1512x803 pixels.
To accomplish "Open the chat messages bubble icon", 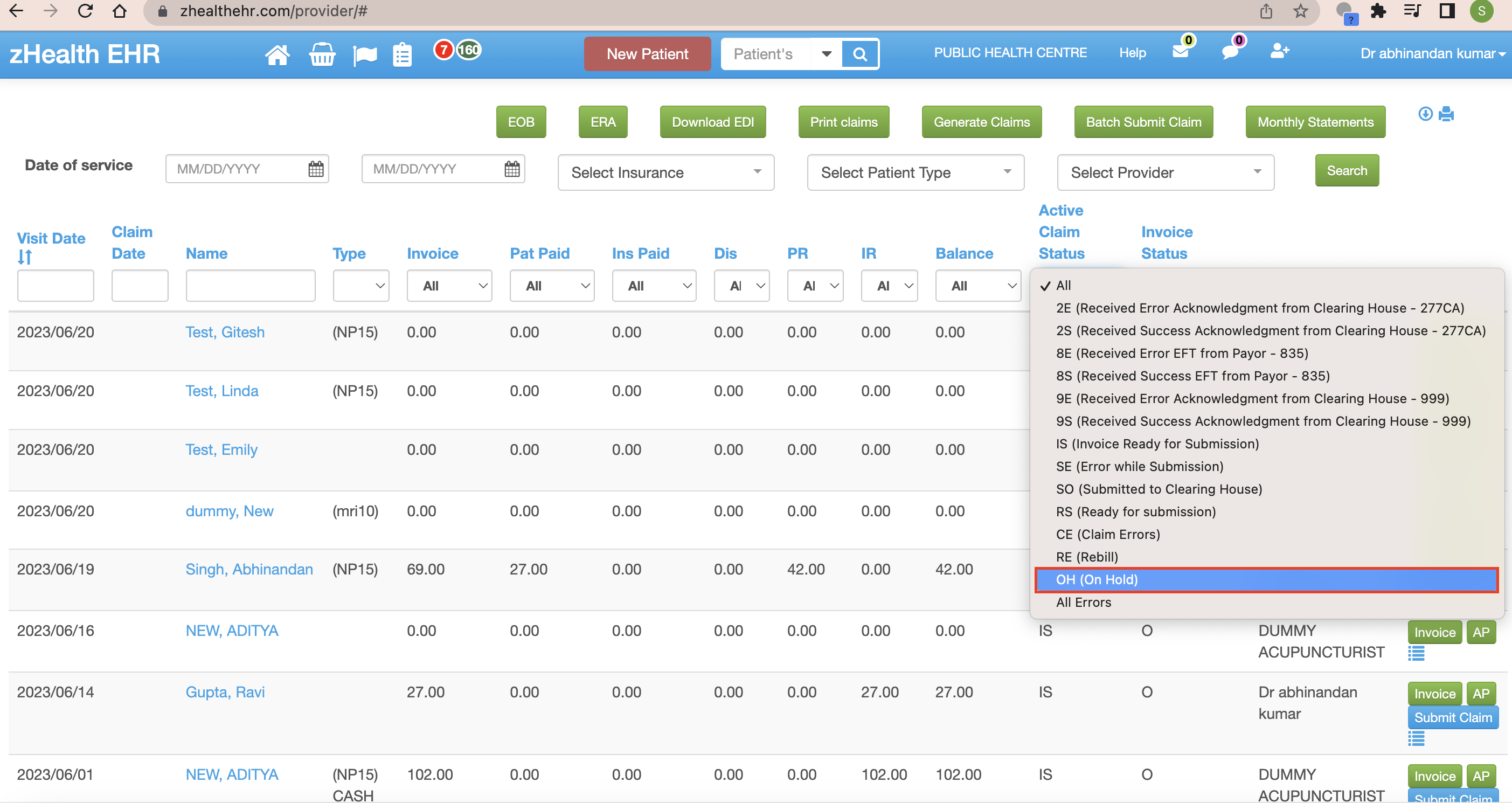I will (1230, 52).
